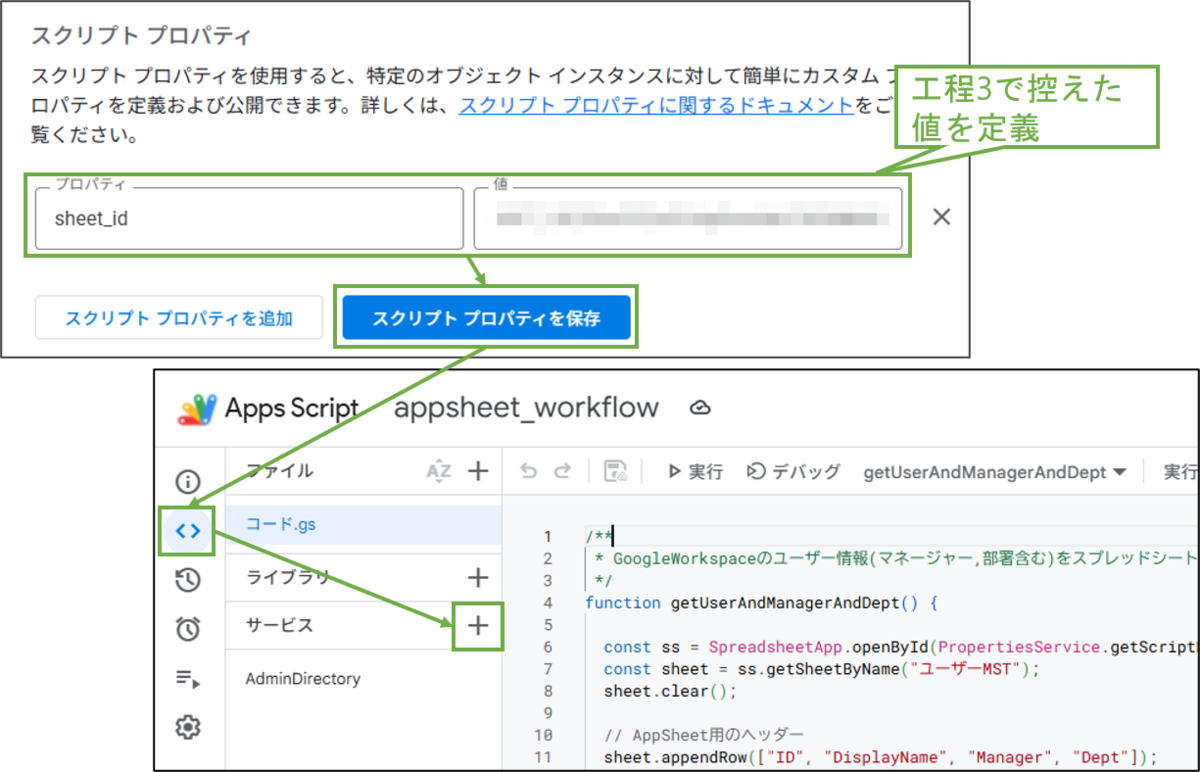Image resolution: width=1200 pixels, height=772 pixels.
Task: Click スクリプト プロパティを保存 button
Action: (486, 319)
